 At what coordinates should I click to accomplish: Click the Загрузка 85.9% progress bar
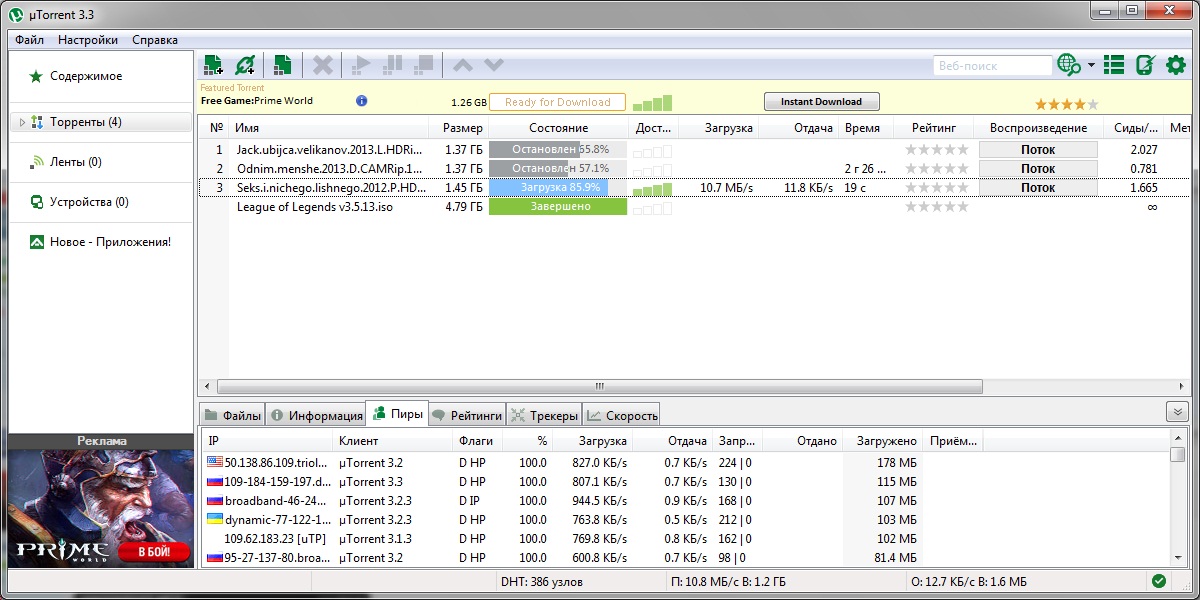(558, 187)
